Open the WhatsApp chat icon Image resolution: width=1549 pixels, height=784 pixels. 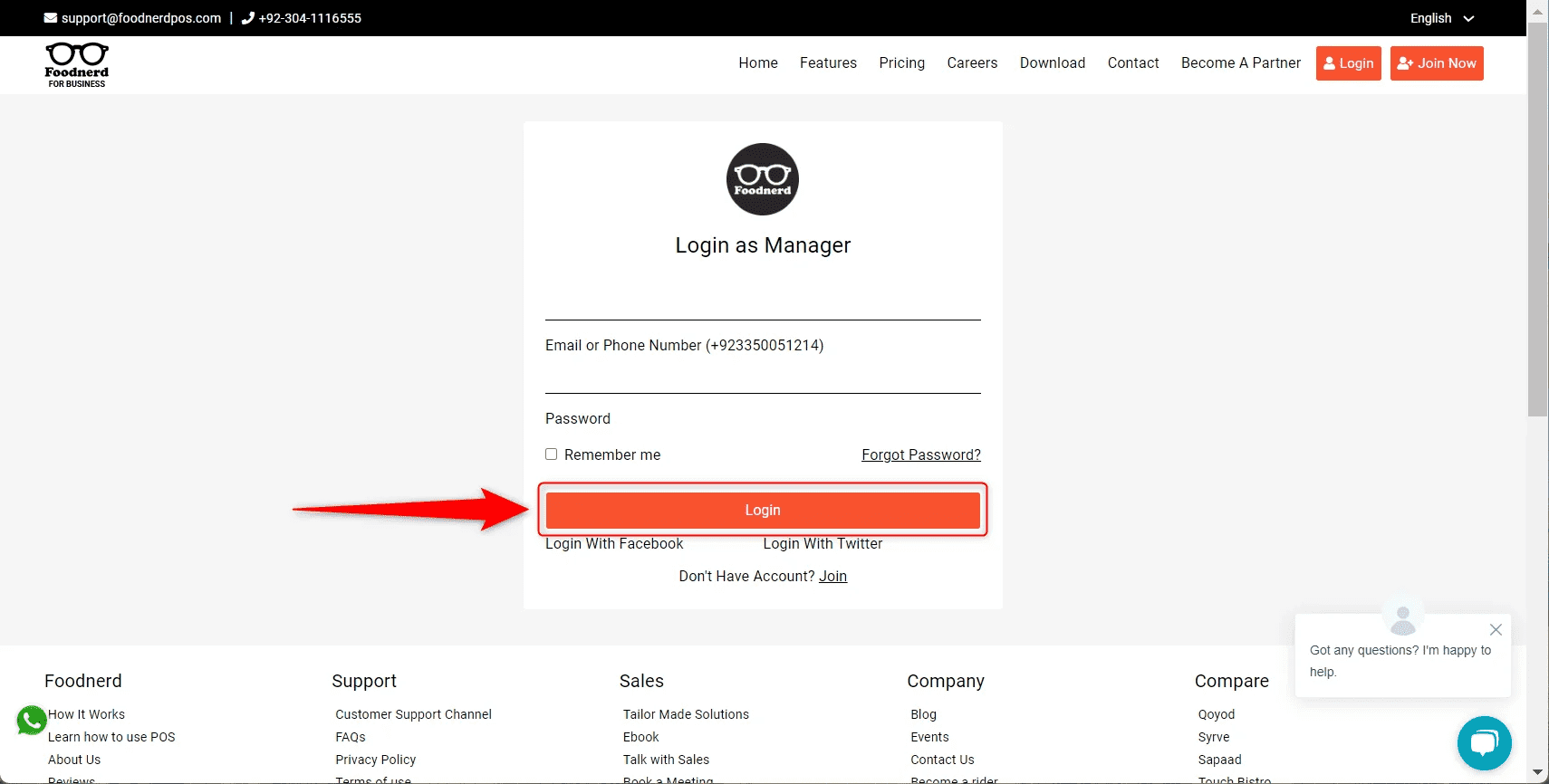pos(32,721)
